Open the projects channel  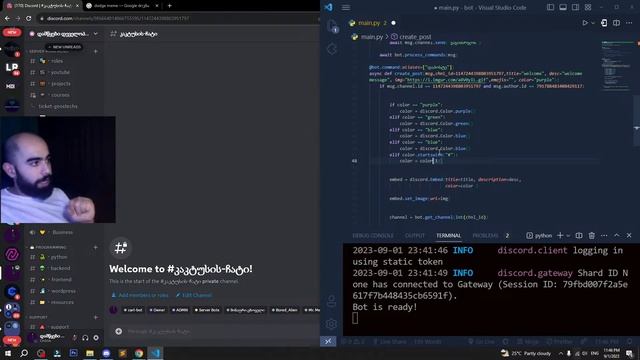(x=60, y=84)
